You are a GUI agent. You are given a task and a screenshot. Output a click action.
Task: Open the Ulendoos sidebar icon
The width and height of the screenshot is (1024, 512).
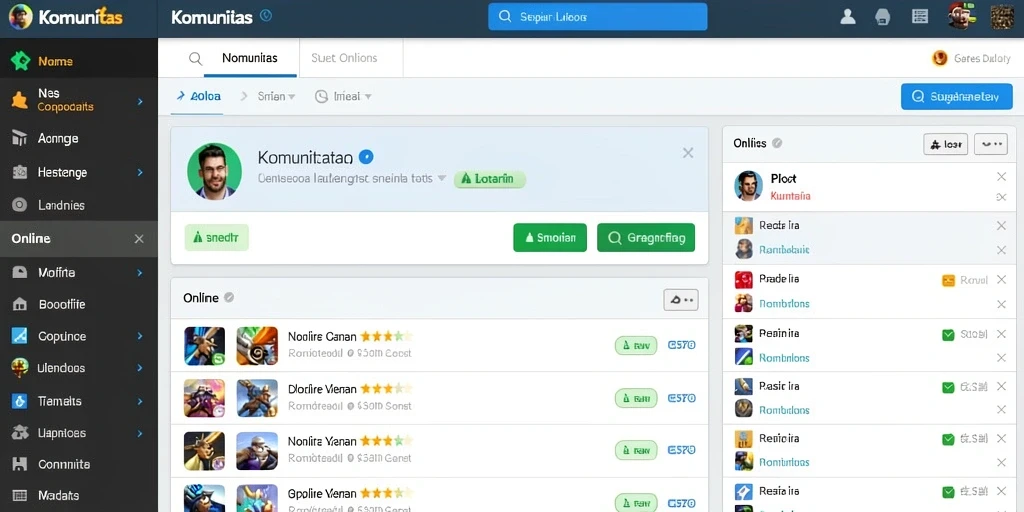(20, 368)
